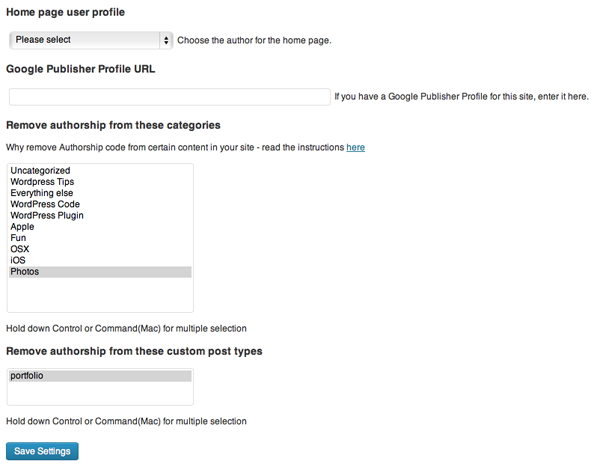The image size is (600, 470).
Task: Open the home page author dropdown
Action: coord(90,40)
